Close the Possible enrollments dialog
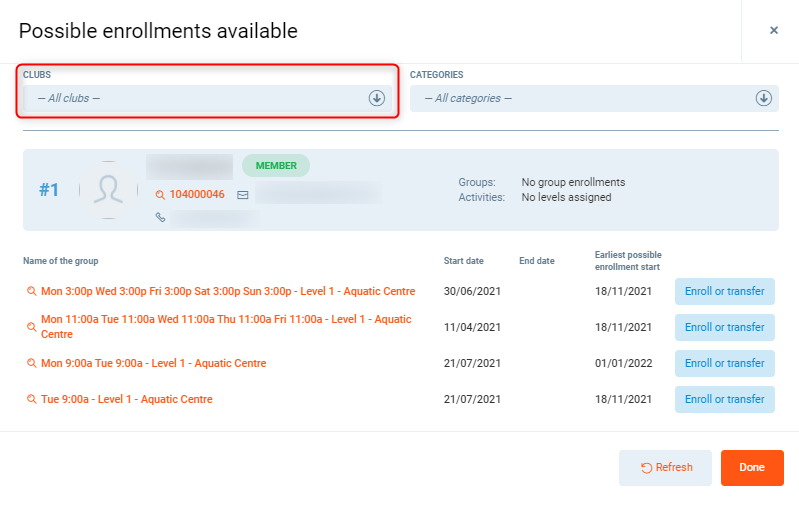This screenshot has height=505, width=799. coord(773,31)
